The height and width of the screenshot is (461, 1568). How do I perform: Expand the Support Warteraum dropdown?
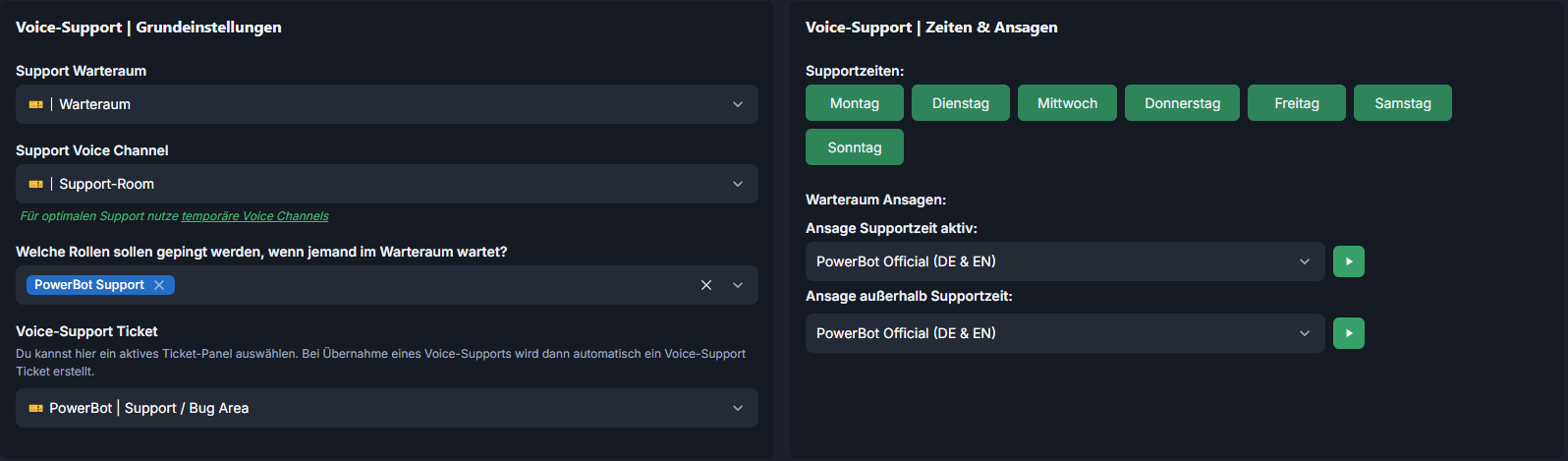click(x=737, y=104)
